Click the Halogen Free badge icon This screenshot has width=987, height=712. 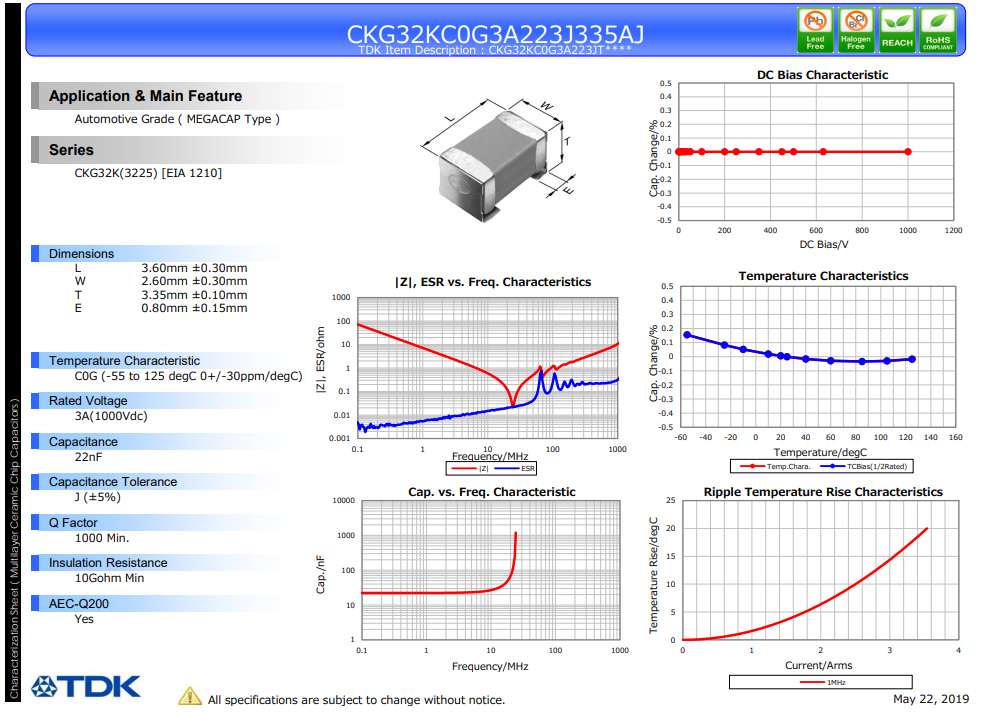tap(856, 30)
